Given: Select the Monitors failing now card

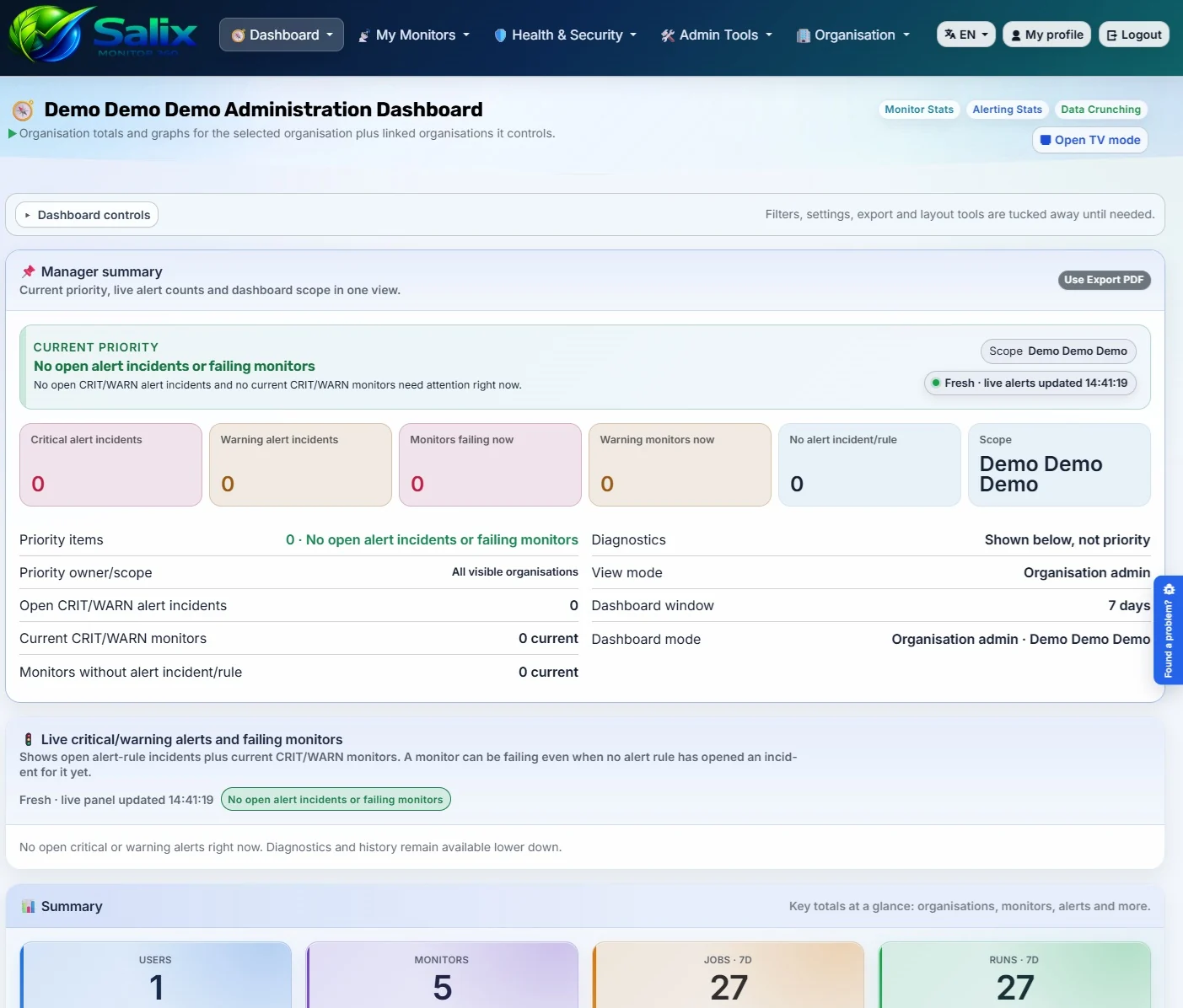Looking at the screenshot, I should tap(490, 464).
